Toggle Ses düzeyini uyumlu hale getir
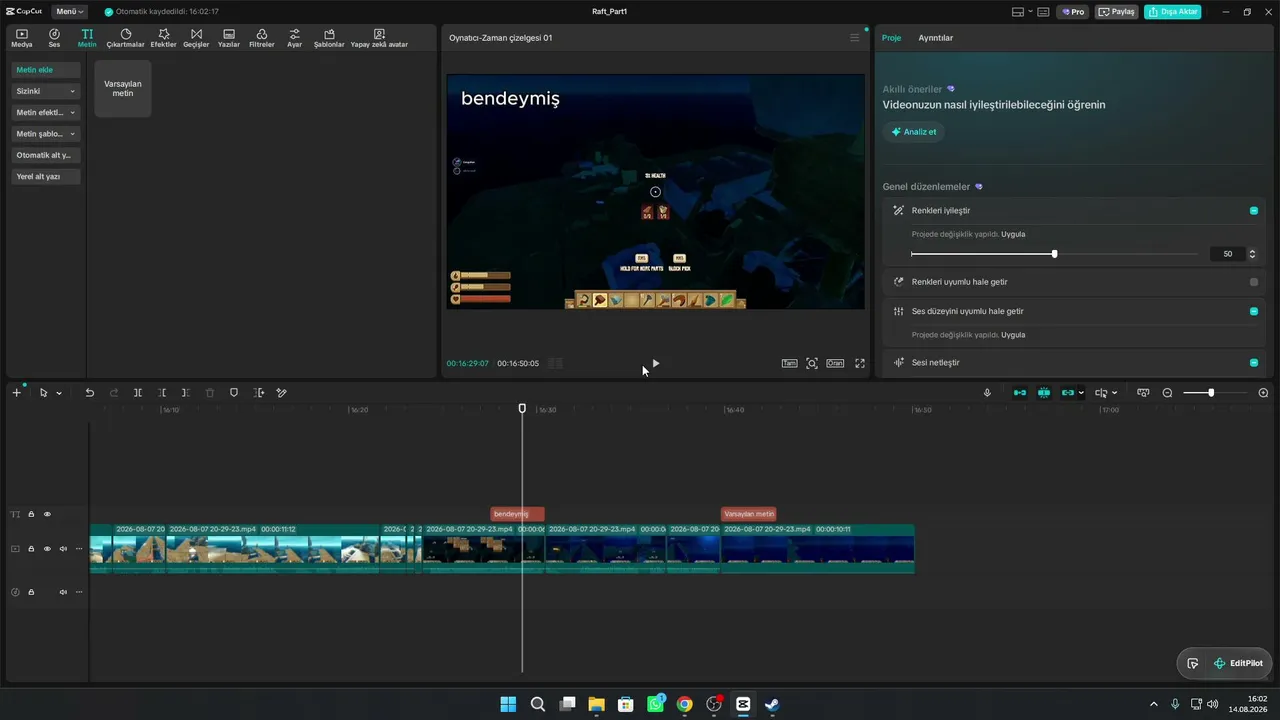Image resolution: width=1280 pixels, height=720 pixels. (x=1254, y=311)
